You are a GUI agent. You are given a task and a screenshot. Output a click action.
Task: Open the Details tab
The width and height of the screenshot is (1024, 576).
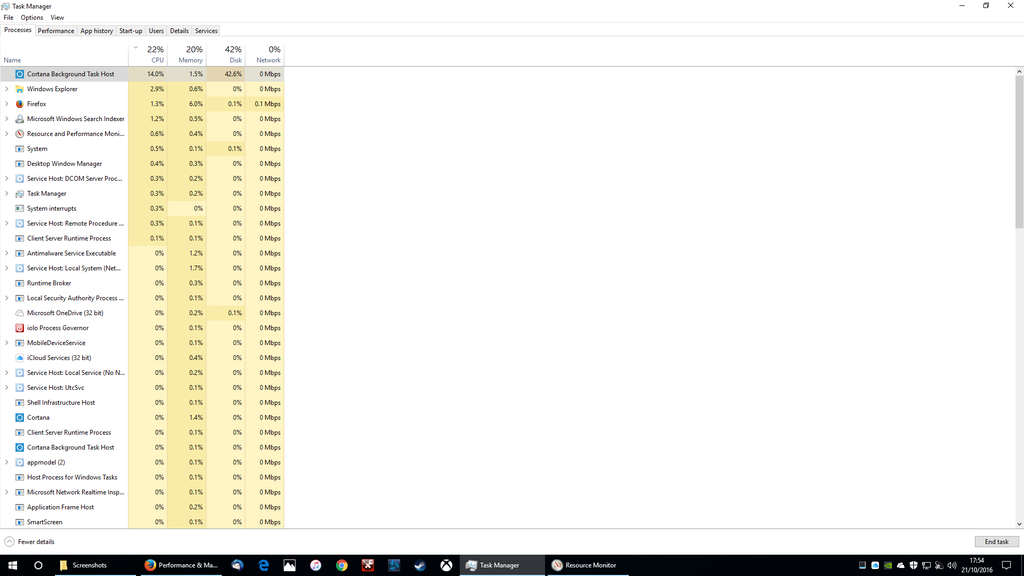point(179,31)
